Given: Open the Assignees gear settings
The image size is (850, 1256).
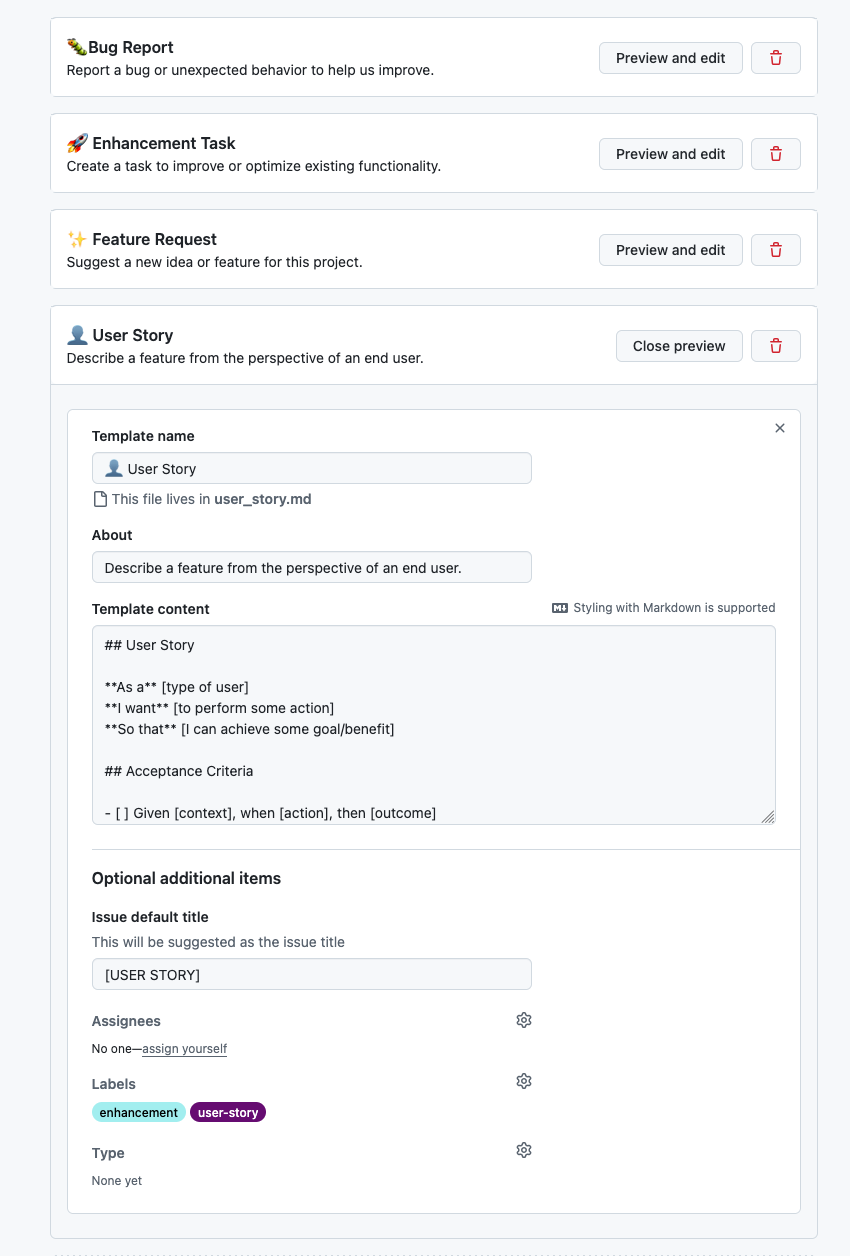Looking at the screenshot, I should 524,1020.
